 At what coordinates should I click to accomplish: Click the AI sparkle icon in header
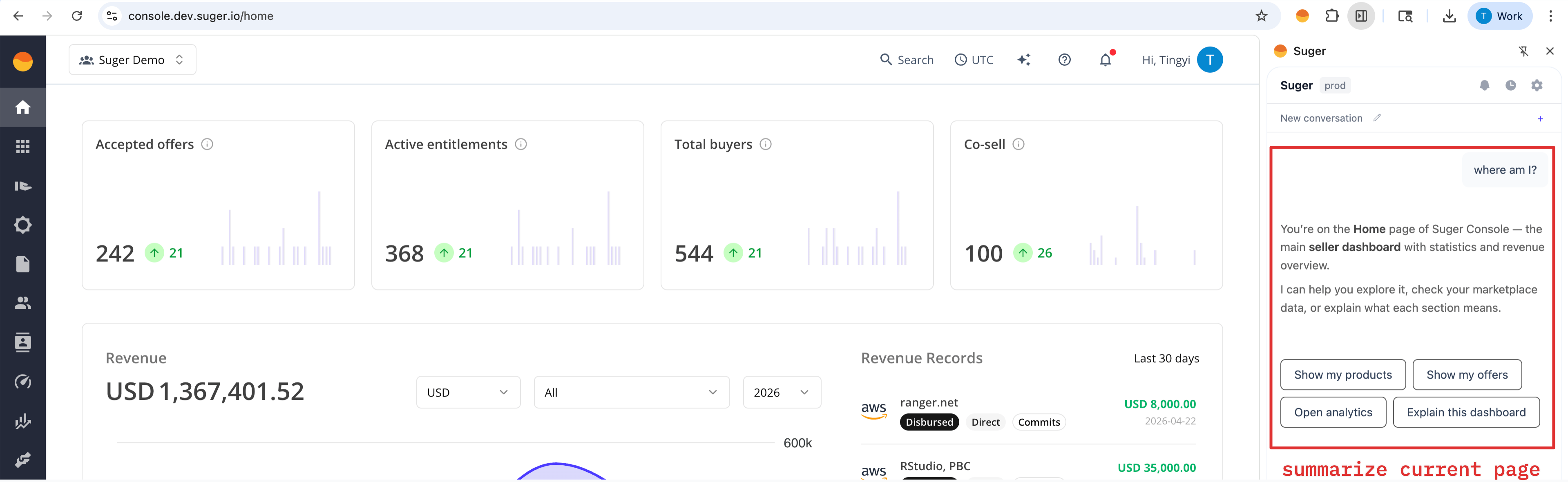1024,60
